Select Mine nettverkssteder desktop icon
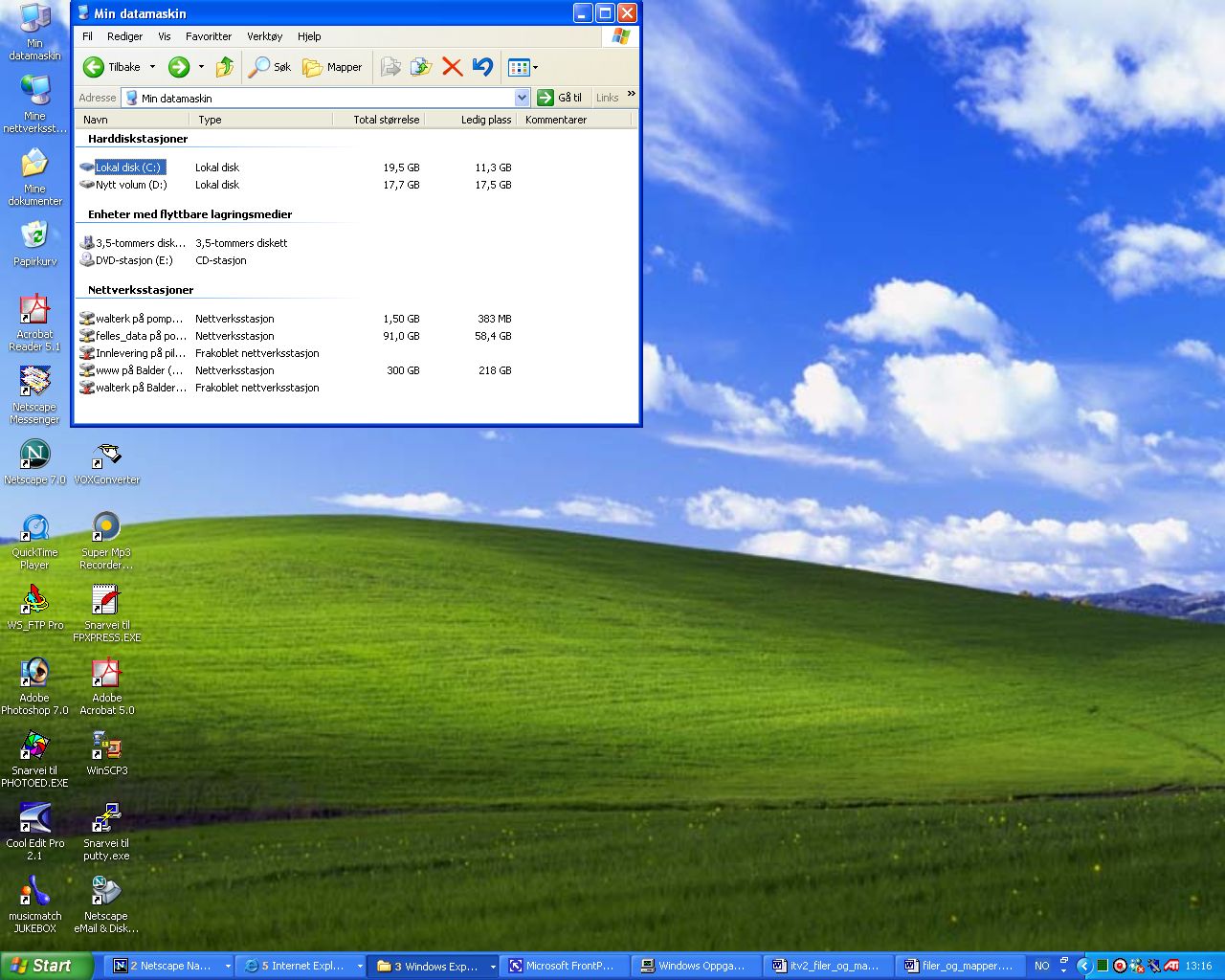Screen dimensions: 1225x980 pyautogui.click(x=35, y=103)
